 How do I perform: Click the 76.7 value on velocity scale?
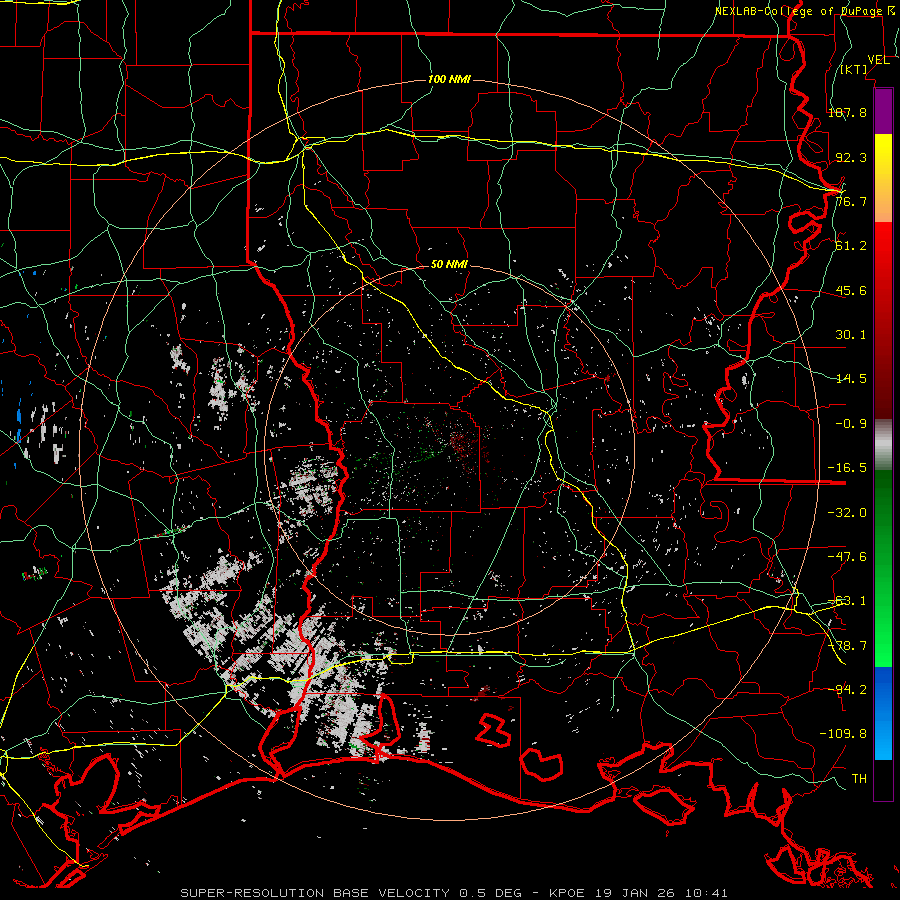coord(851,201)
